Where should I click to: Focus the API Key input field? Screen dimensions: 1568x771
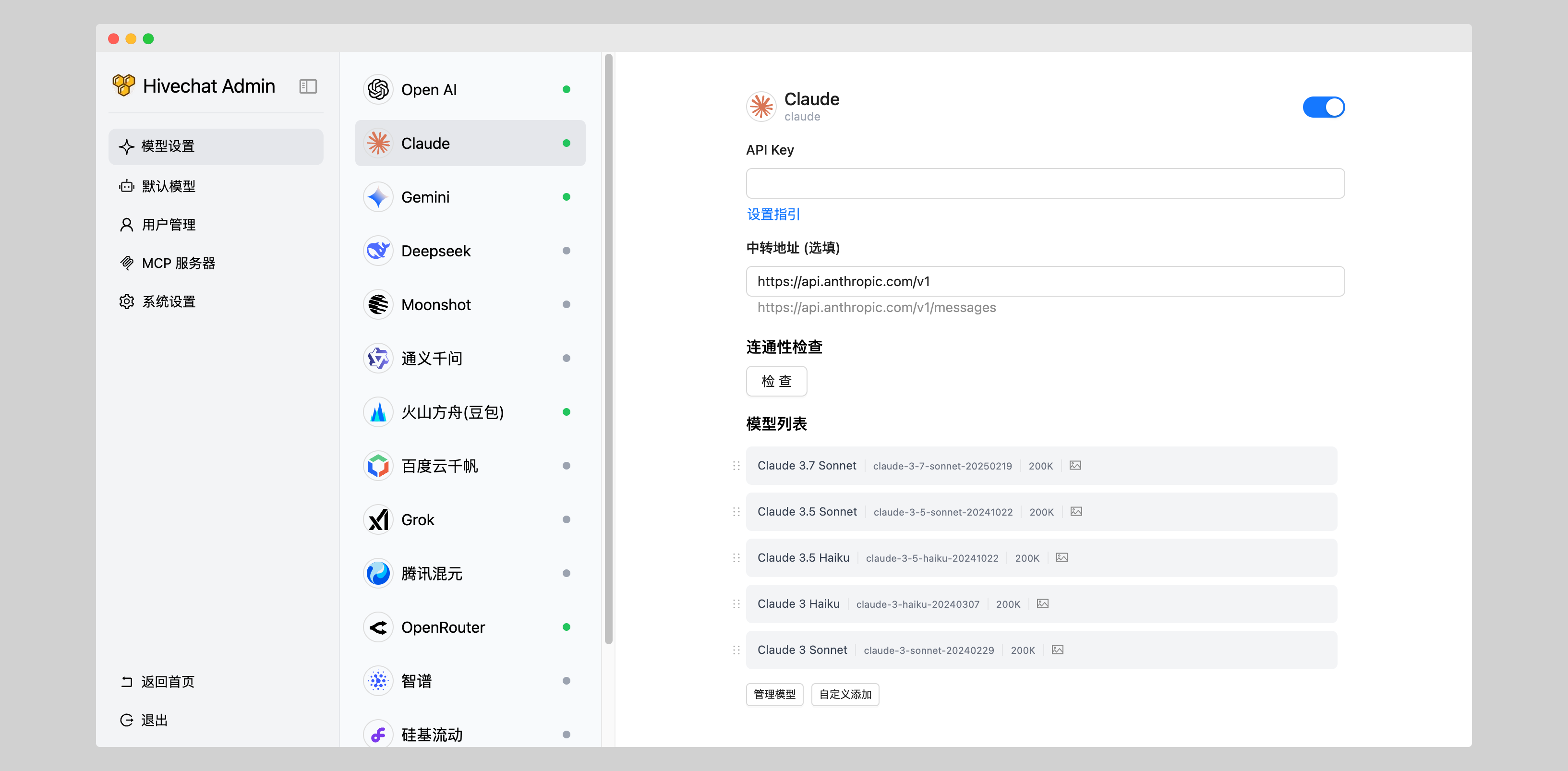coord(1045,183)
